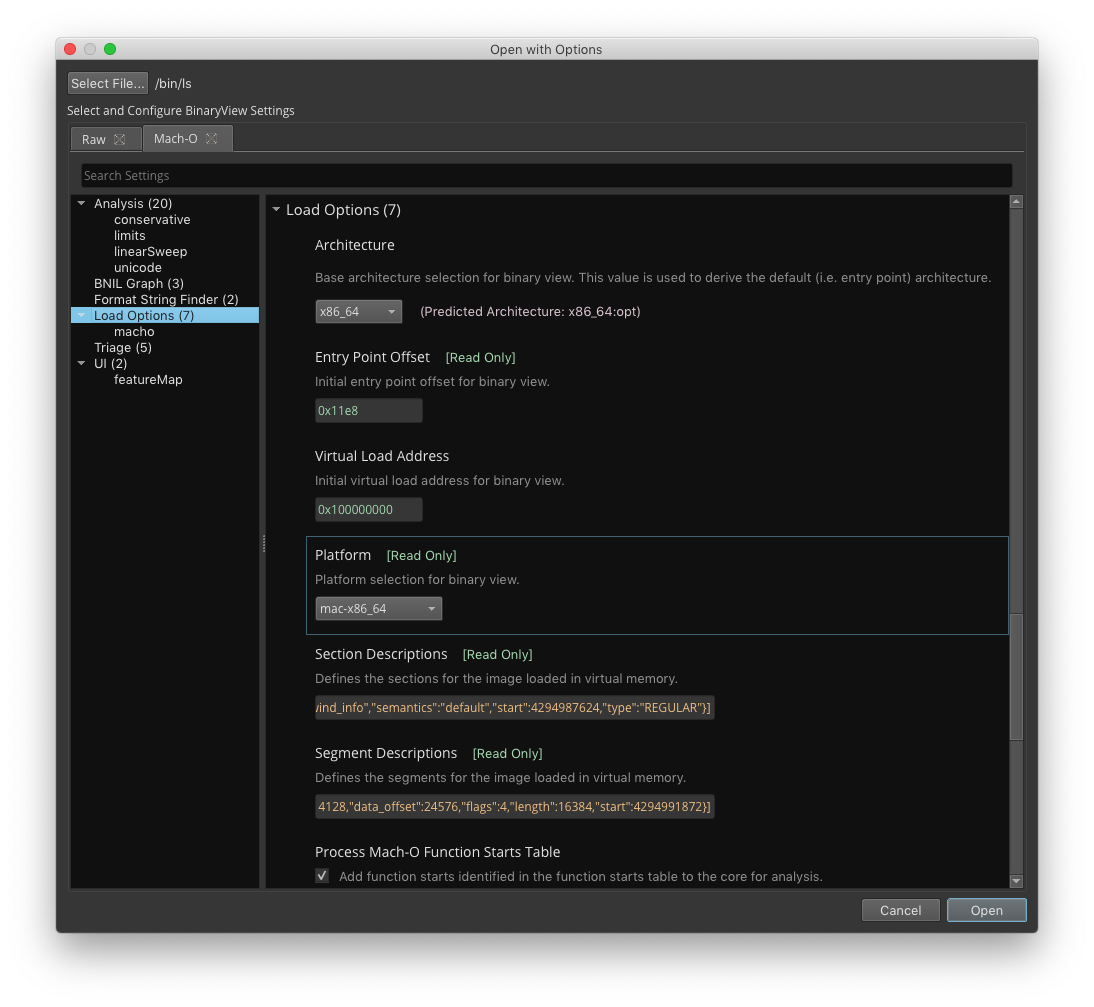
Task: Switch to the Raw tab
Action: point(94,140)
